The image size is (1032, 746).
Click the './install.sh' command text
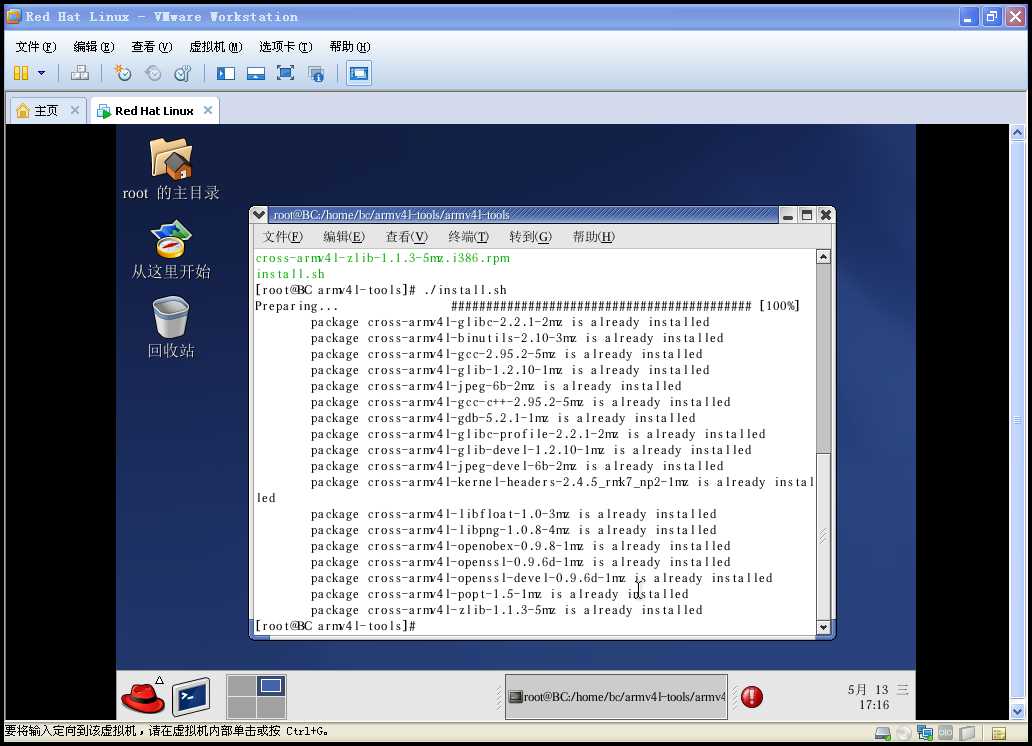click(465, 290)
